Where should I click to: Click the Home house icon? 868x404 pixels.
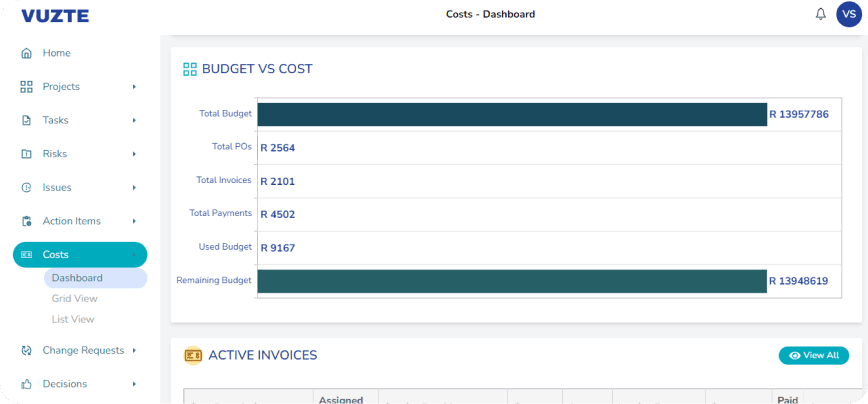click(x=26, y=53)
